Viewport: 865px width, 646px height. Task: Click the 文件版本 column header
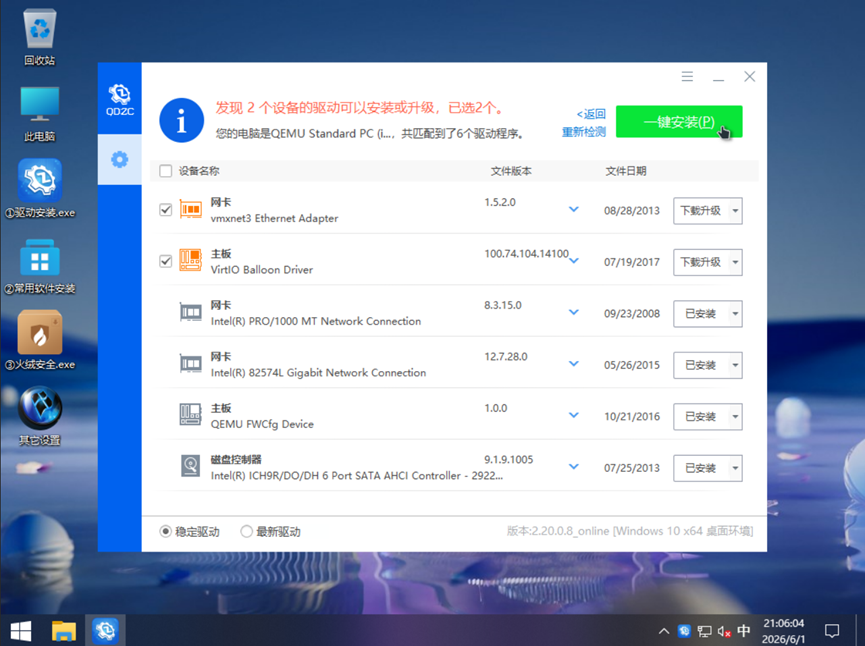(x=511, y=171)
